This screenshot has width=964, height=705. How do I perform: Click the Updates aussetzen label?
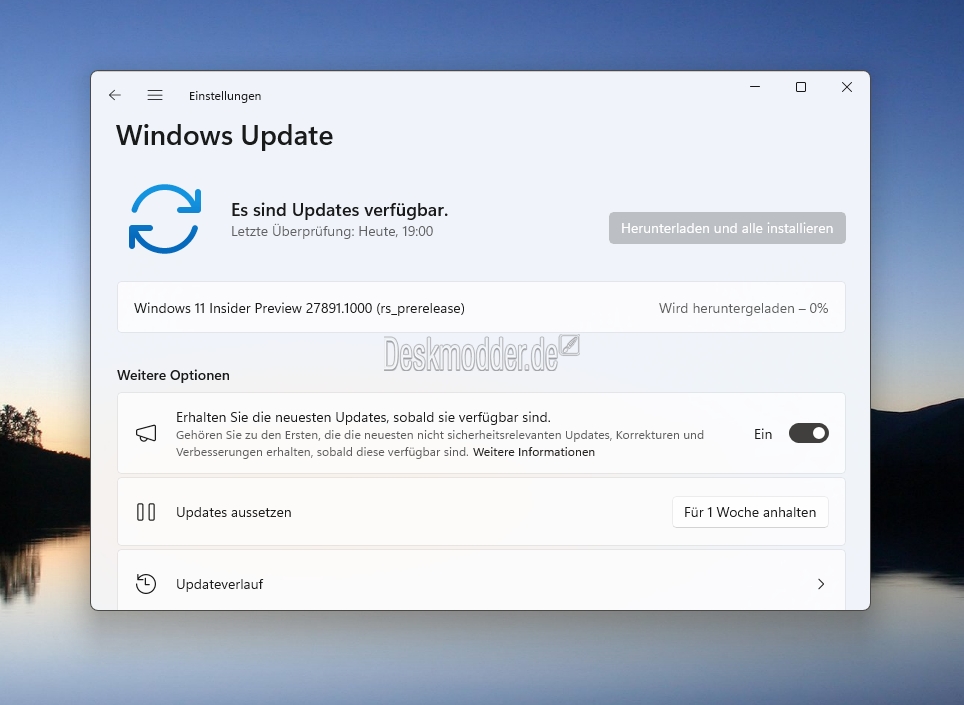coord(234,512)
